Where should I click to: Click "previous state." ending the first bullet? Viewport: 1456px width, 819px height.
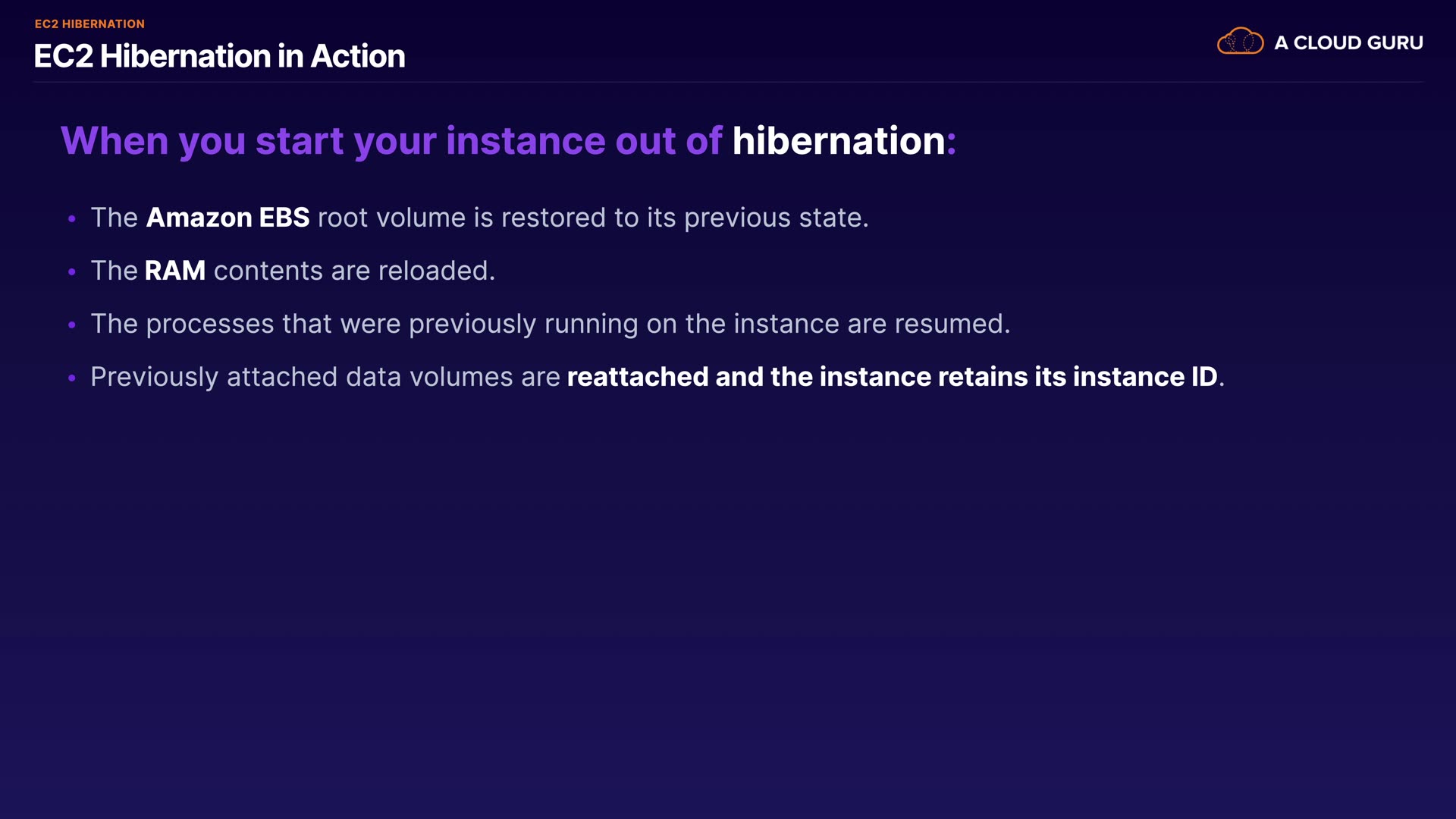coord(776,218)
